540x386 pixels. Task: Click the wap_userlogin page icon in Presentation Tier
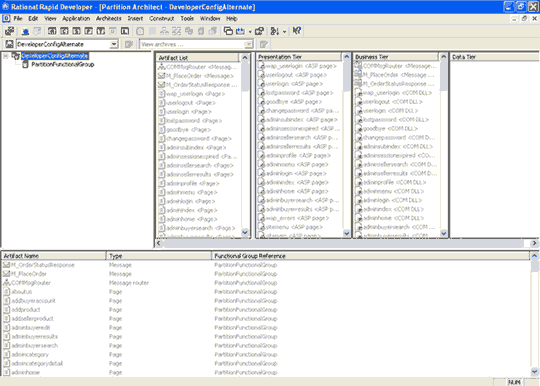coord(261,66)
